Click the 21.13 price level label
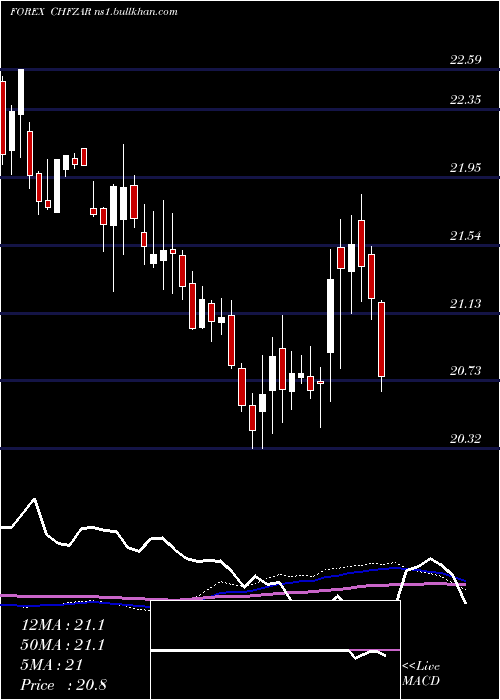500x700 pixels. click(x=466, y=304)
